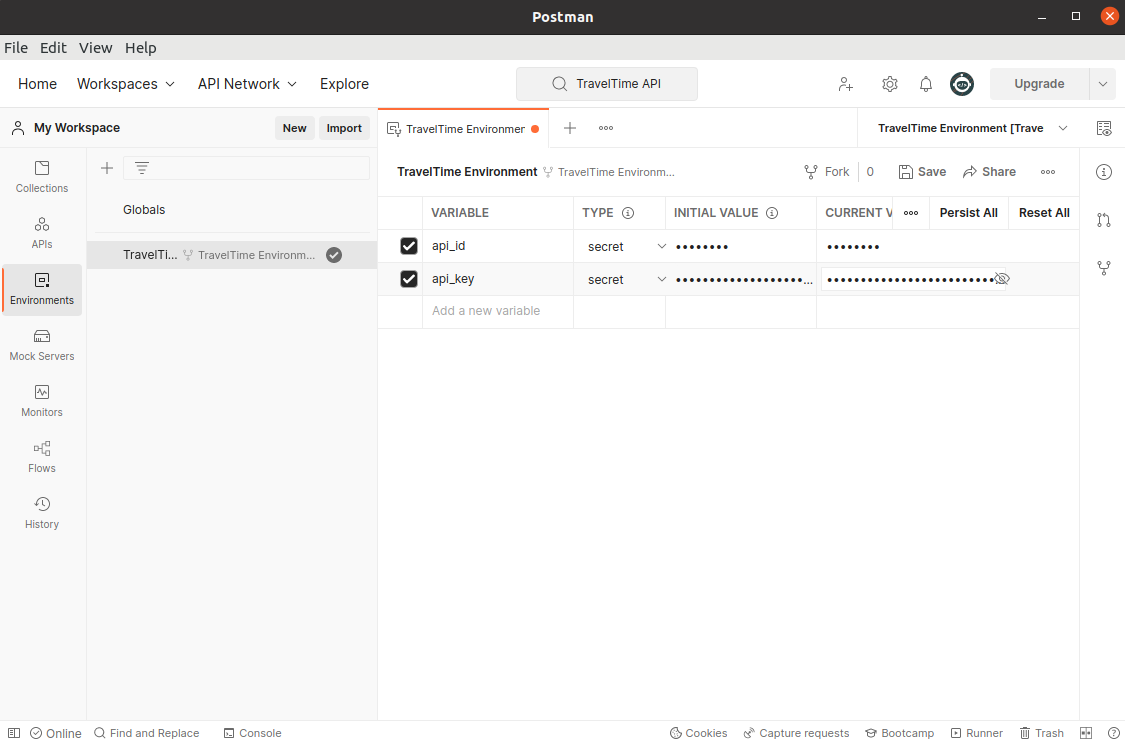The image size is (1125, 745).
Task: View the History panel
Action: click(x=41, y=513)
